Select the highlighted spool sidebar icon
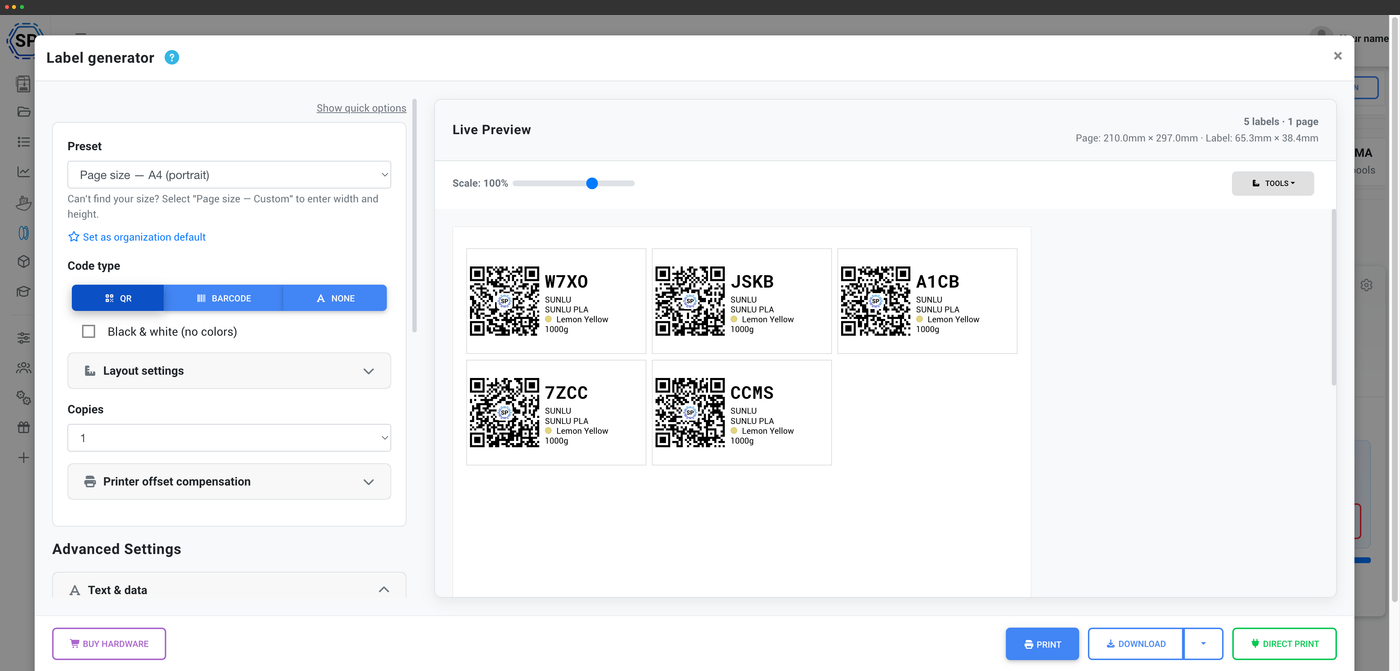1400x671 pixels. pyautogui.click(x=24, y=233)
